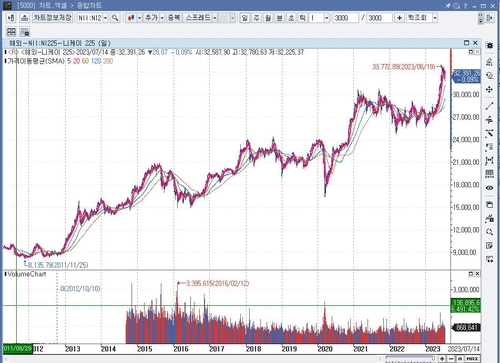Image resolution: width=500 pixels, height=363 pixels.
Task: Click the multi-chart grid layout icon
Action: point(11,32)
